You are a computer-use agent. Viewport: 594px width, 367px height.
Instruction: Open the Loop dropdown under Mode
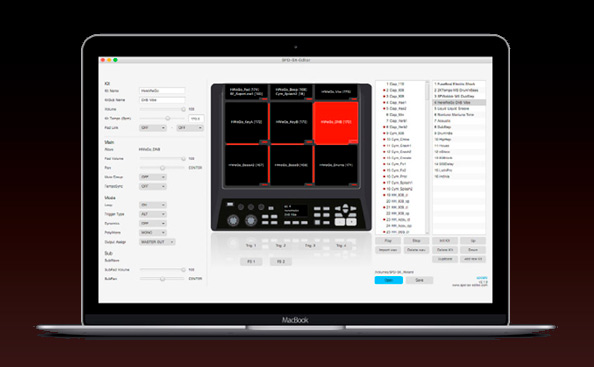[153, 205]
